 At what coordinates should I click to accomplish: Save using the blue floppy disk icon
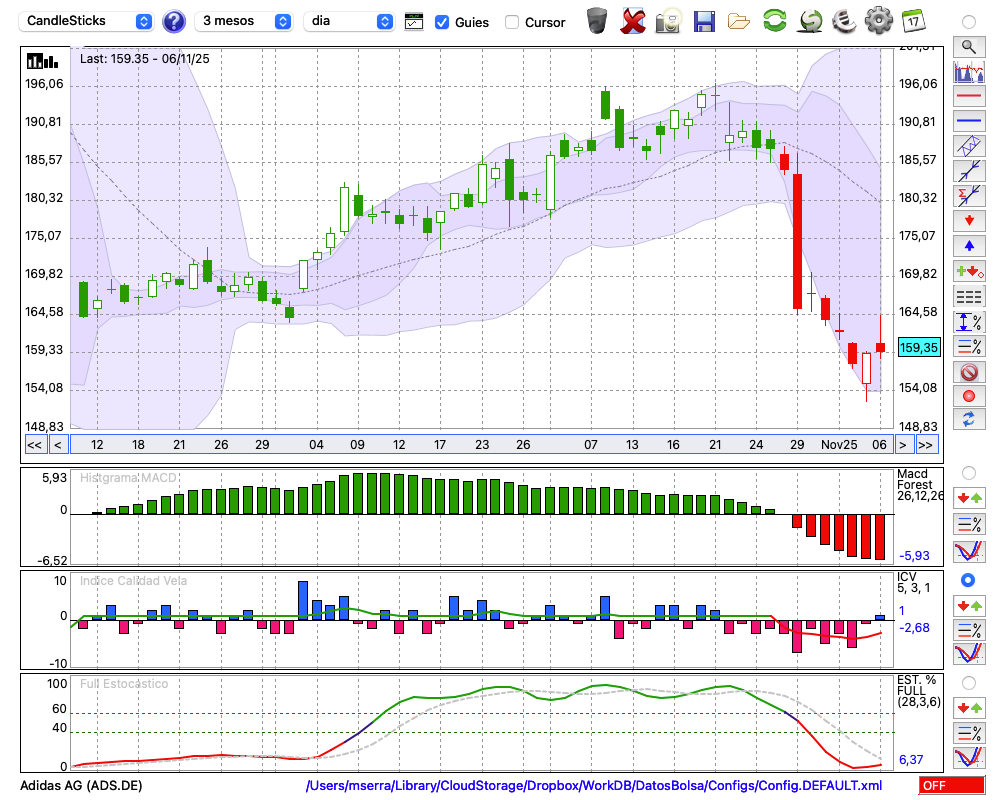point(704,22)
